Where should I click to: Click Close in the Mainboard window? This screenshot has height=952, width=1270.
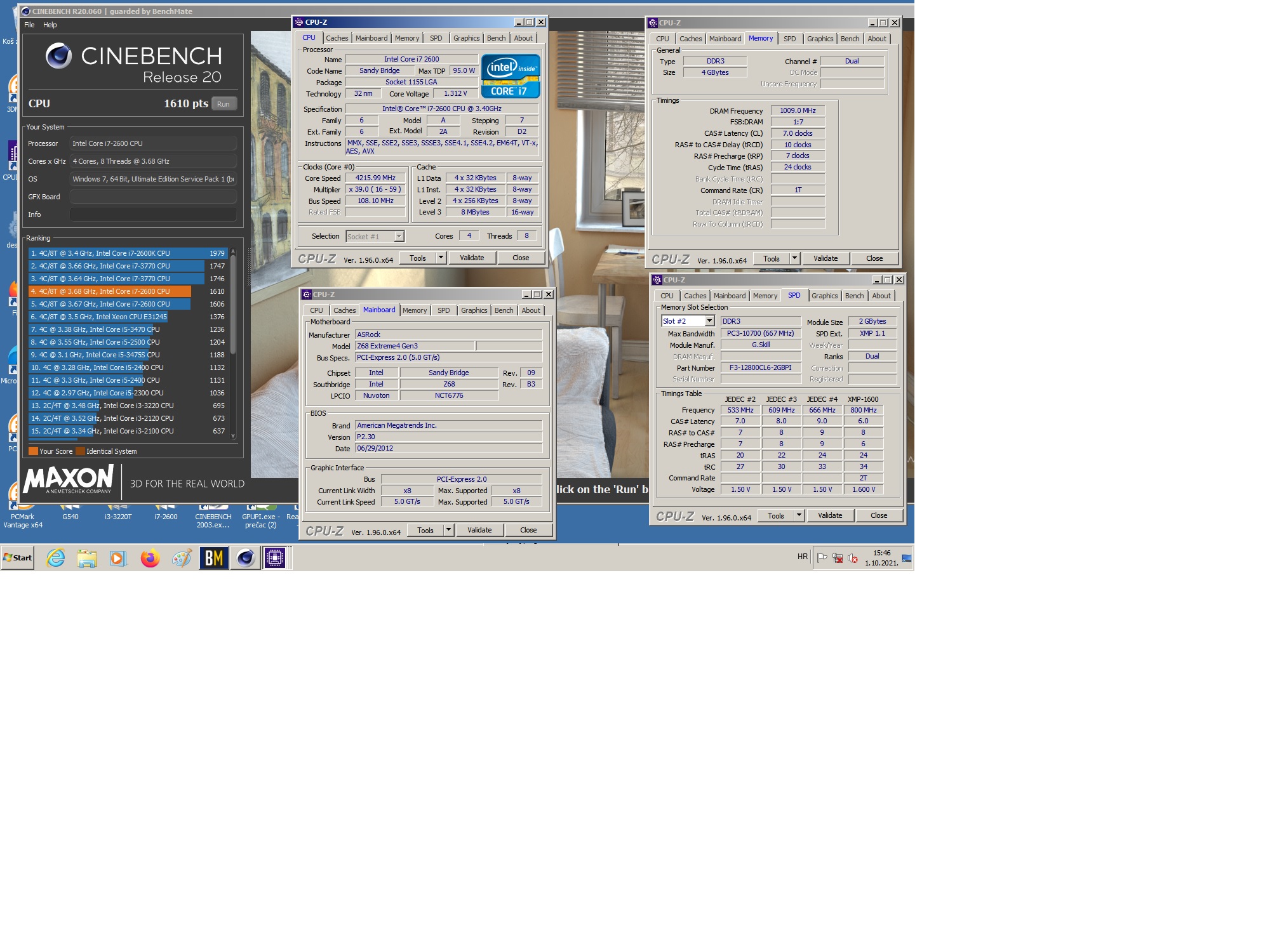528,530
